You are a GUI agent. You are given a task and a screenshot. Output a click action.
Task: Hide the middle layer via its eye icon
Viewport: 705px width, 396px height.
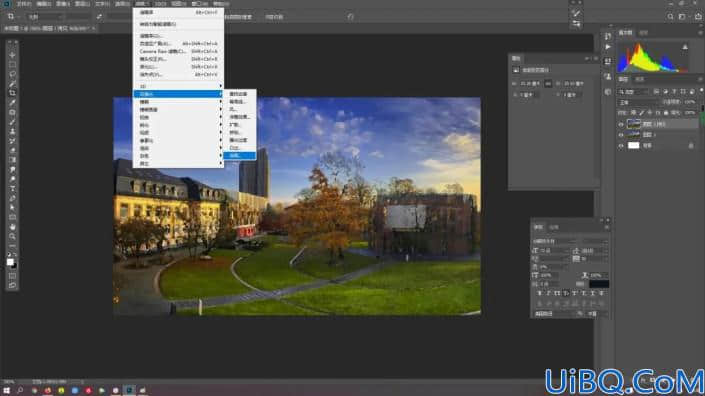[x=621, y=135]
